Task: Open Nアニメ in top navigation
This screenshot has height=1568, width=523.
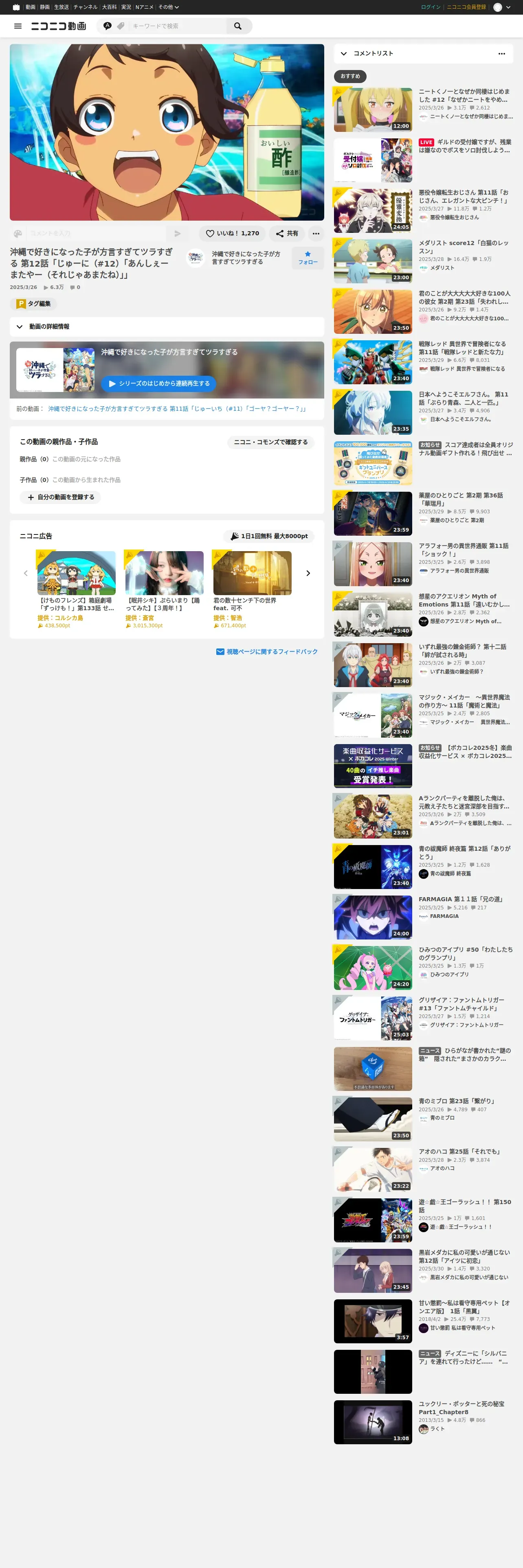Action: 144,7
